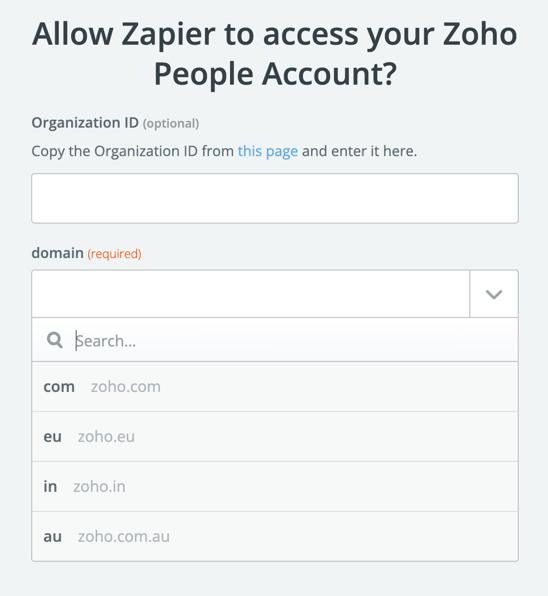The width and height of the screenshot is (548, 596).
Task: Toggle the domain dropdown chevron arrow
Action: [494, 294]
